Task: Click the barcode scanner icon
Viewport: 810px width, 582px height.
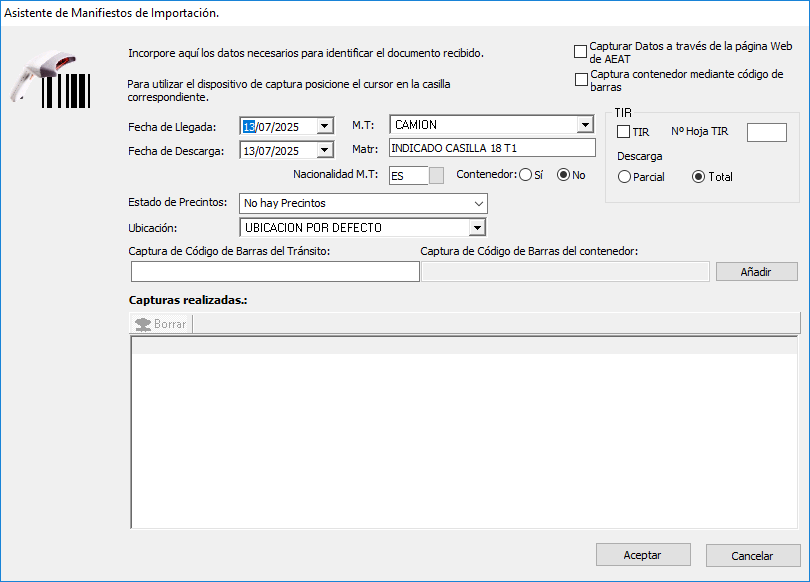Action: click(x=50, y=77)
